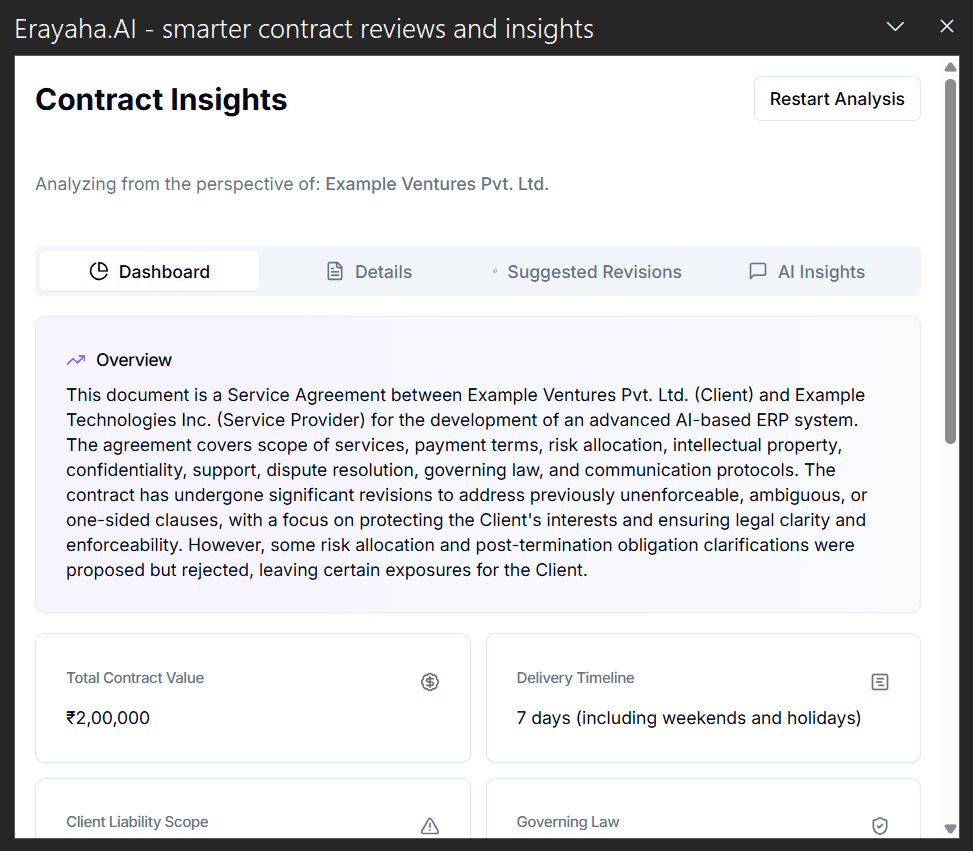Click the small dot icon before Suggested Revisions
This screenshot has height=851, width=973.
click(495, 271)
